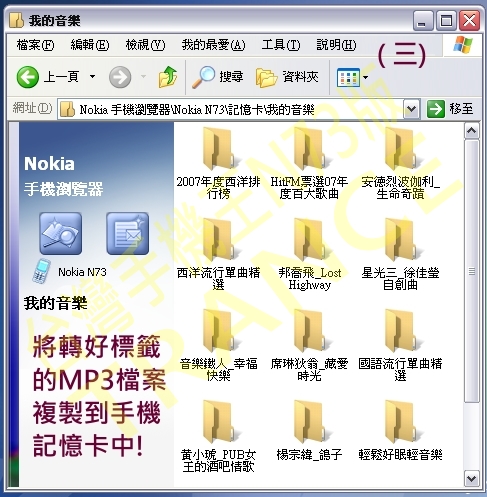Viewport: 487px width, 497px height.
Task: Select the Nokia N73 phone icon
Action: (42, 272)
